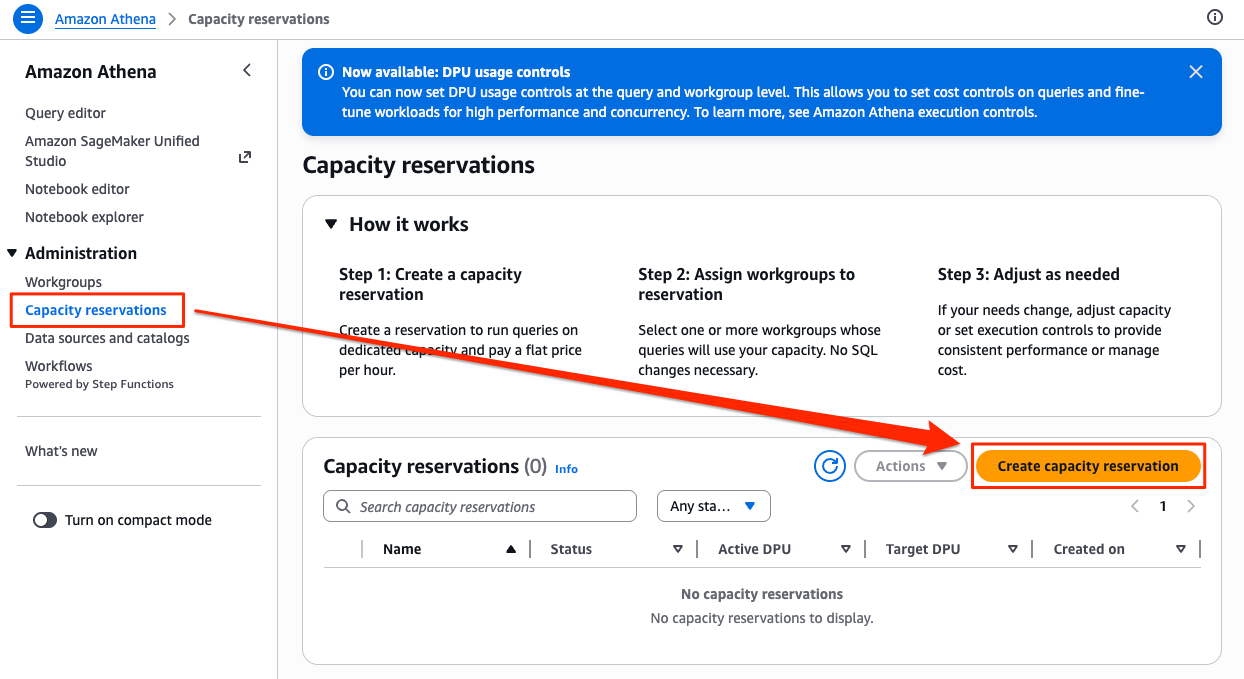Open the info icon in the breadcrumb bar
The height and width of the screenshot is (679, 1244).
[x=1215, y=17]
